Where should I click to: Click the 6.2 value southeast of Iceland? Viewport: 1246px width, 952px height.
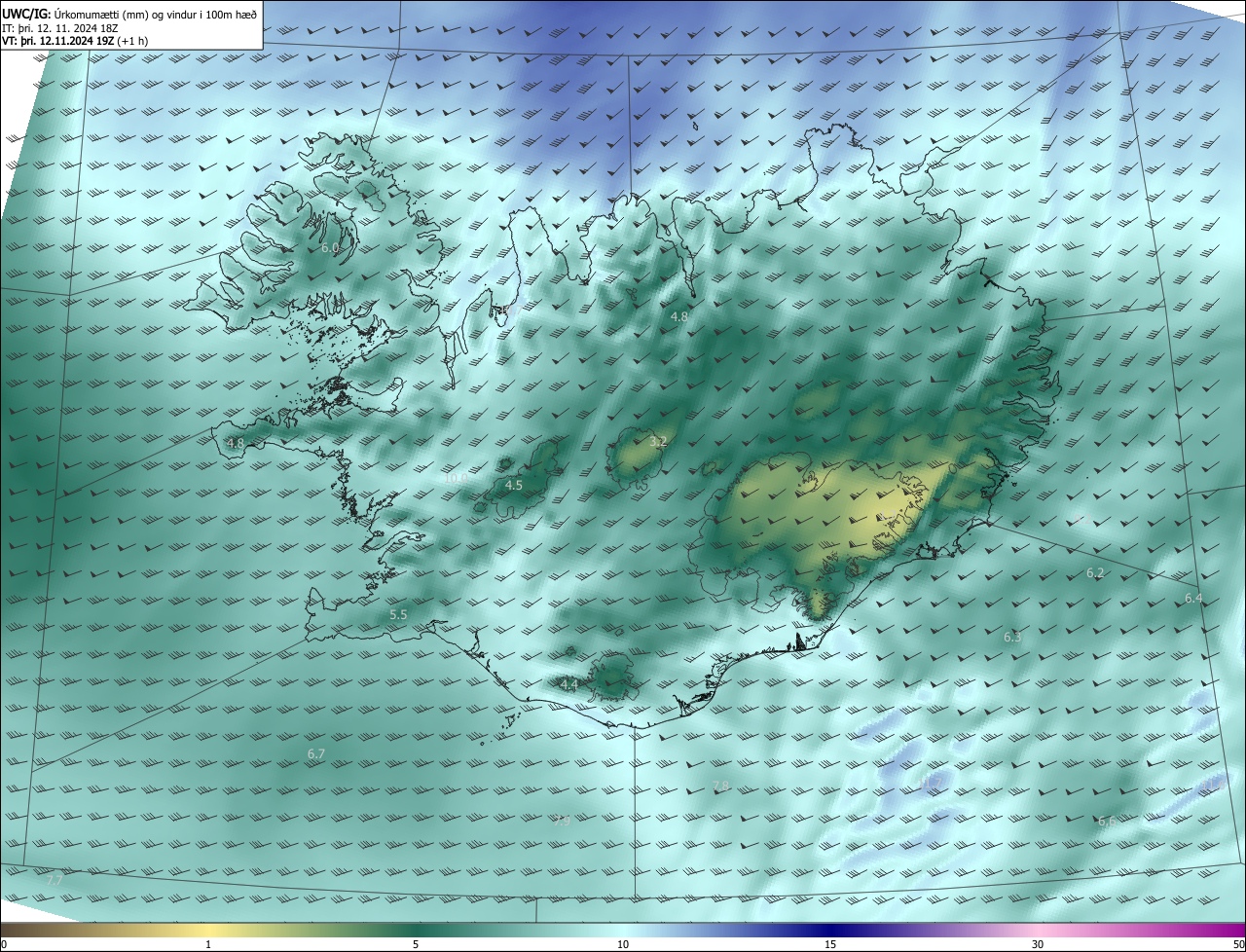point(1095,573)
